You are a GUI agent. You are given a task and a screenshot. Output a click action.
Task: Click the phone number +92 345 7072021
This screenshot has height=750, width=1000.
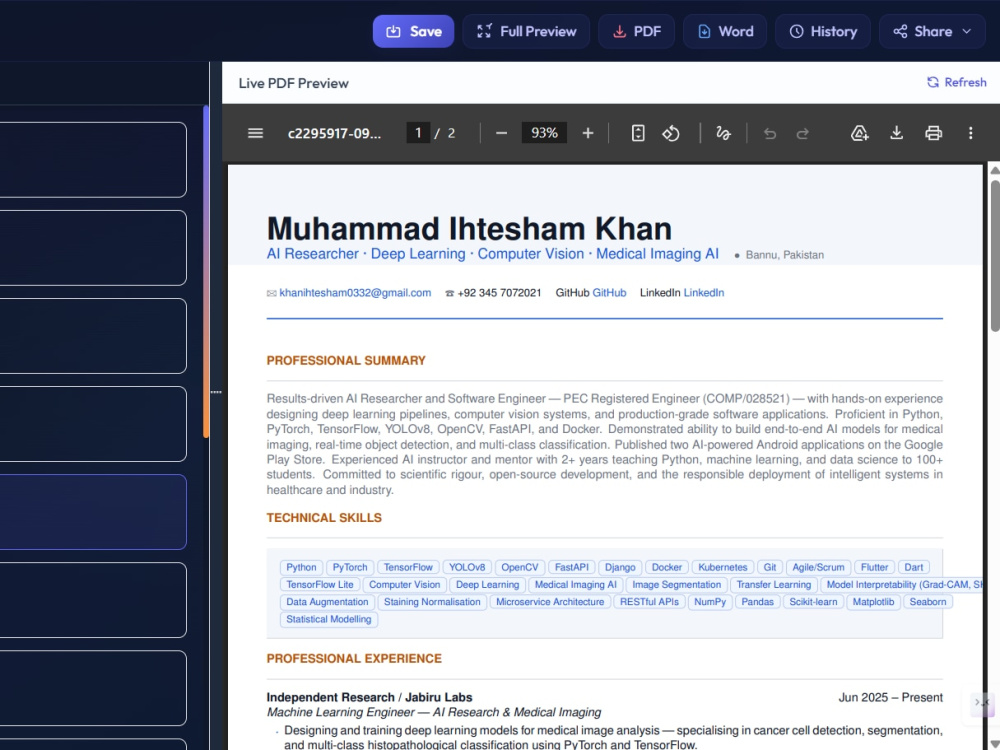[499, 293]
